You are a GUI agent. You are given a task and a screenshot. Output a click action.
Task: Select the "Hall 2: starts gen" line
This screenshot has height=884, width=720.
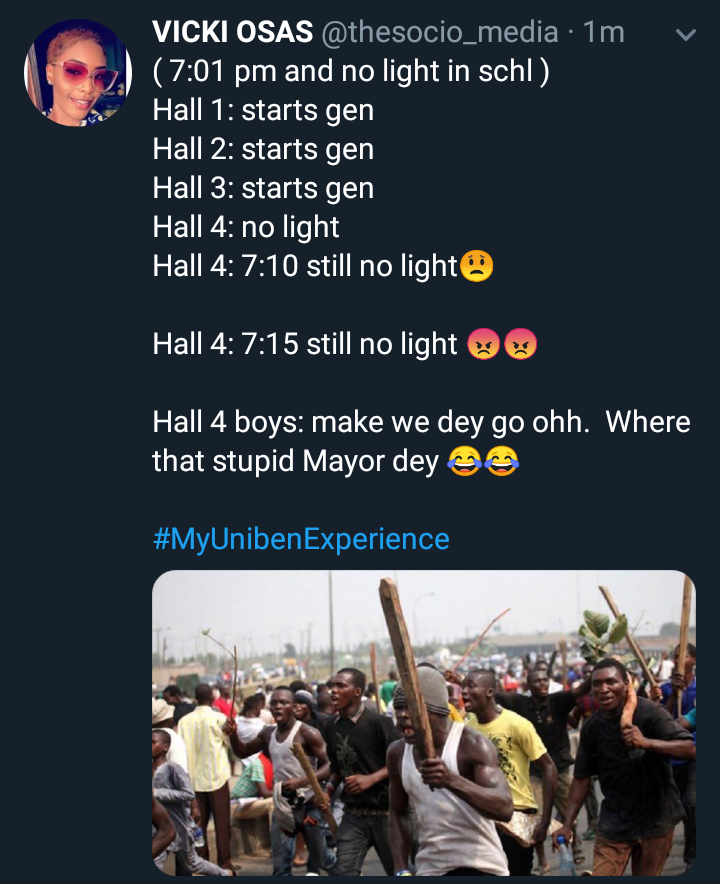263,149
